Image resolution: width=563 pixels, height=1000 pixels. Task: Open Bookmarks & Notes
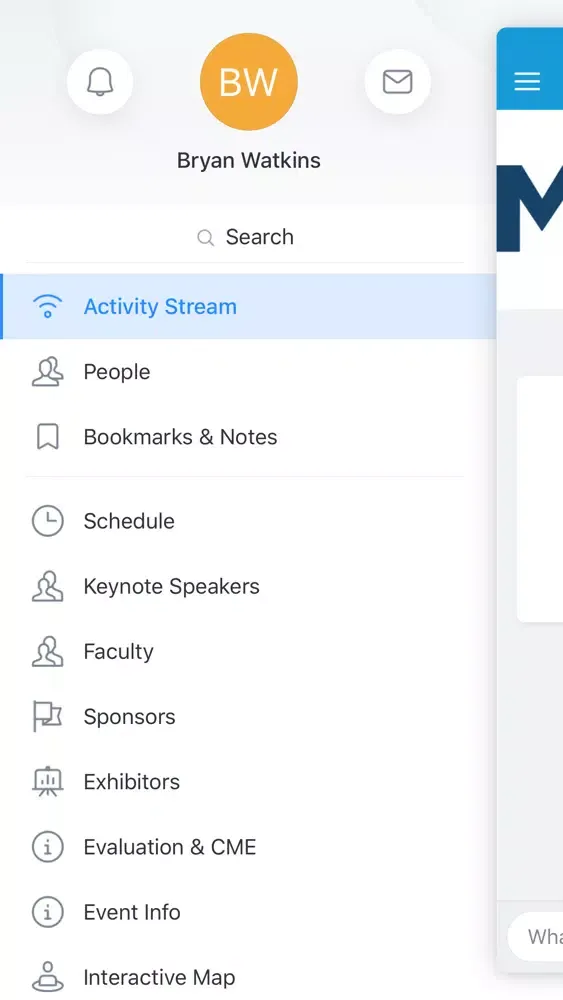coord(249,437)
